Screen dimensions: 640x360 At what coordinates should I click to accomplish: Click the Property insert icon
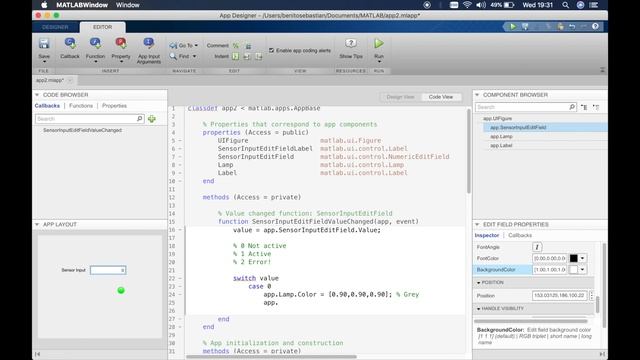(121, 43)
